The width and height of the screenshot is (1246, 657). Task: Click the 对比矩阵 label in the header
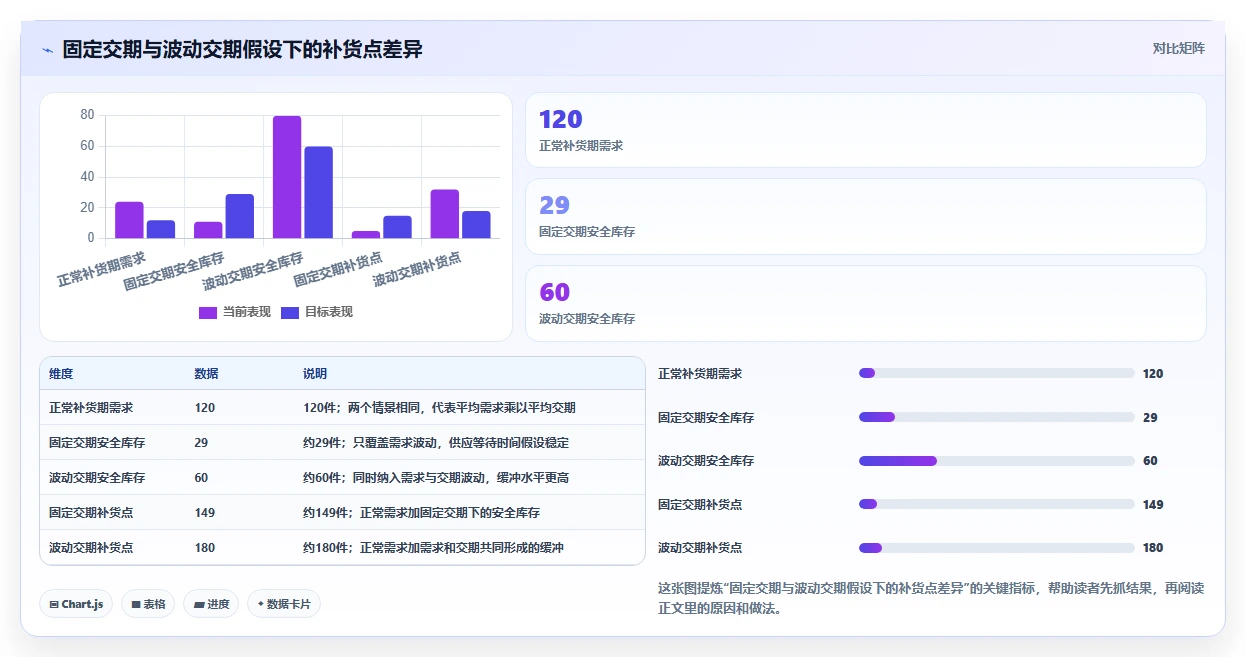pyautogui.click(x=1178, y=48)
